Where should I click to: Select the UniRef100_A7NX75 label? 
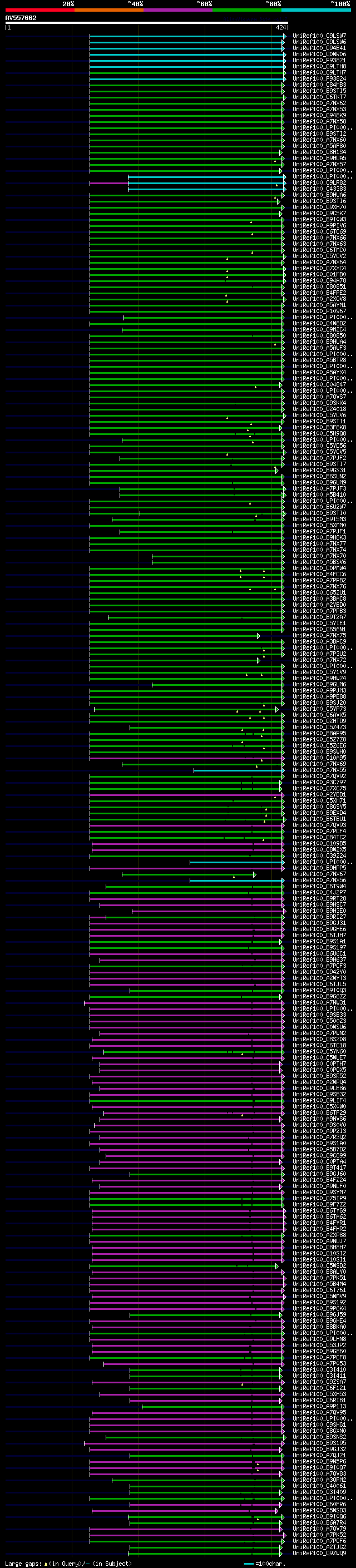(x=319, y=635)
